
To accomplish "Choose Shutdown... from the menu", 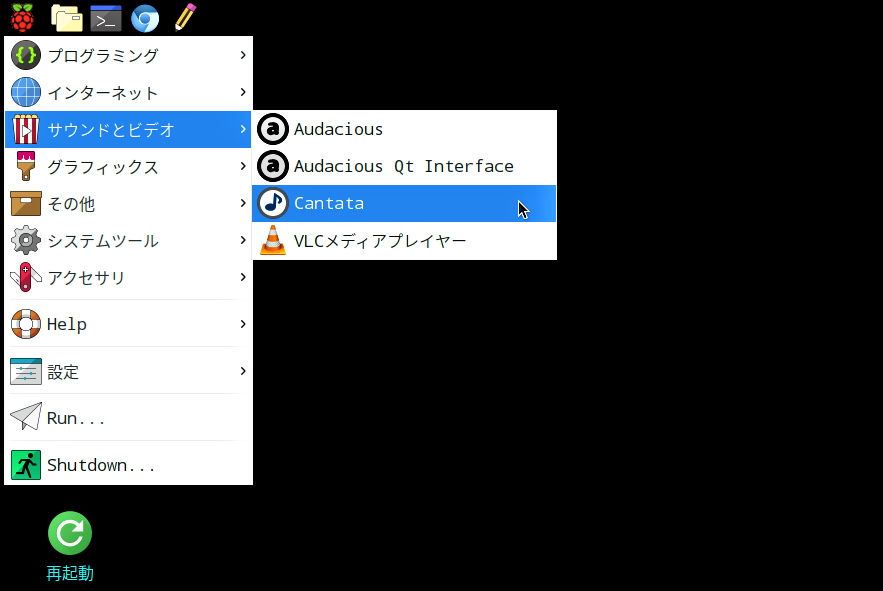I will (x=128, y=465).
